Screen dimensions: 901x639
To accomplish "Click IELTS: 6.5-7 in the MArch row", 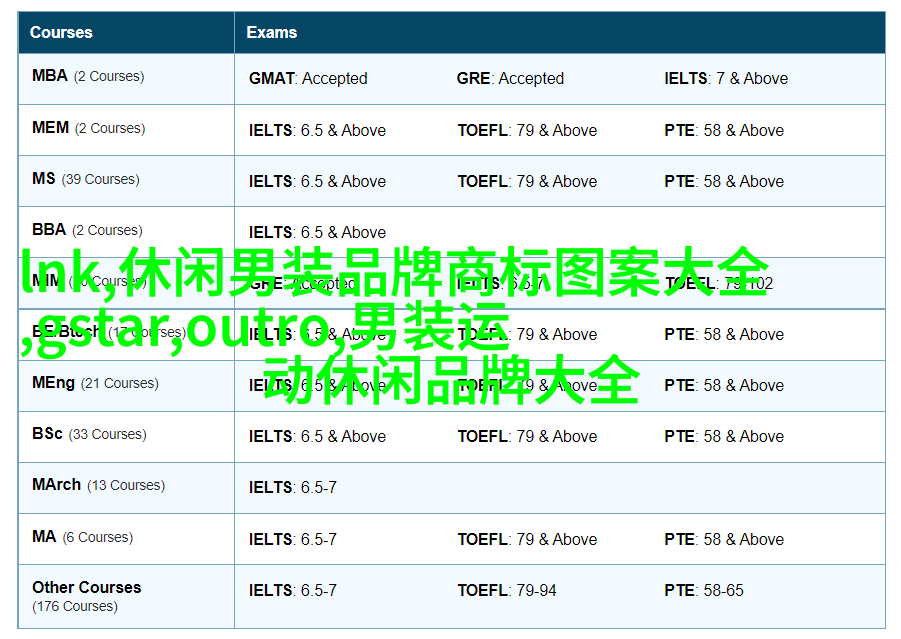I will coord(293,488).
